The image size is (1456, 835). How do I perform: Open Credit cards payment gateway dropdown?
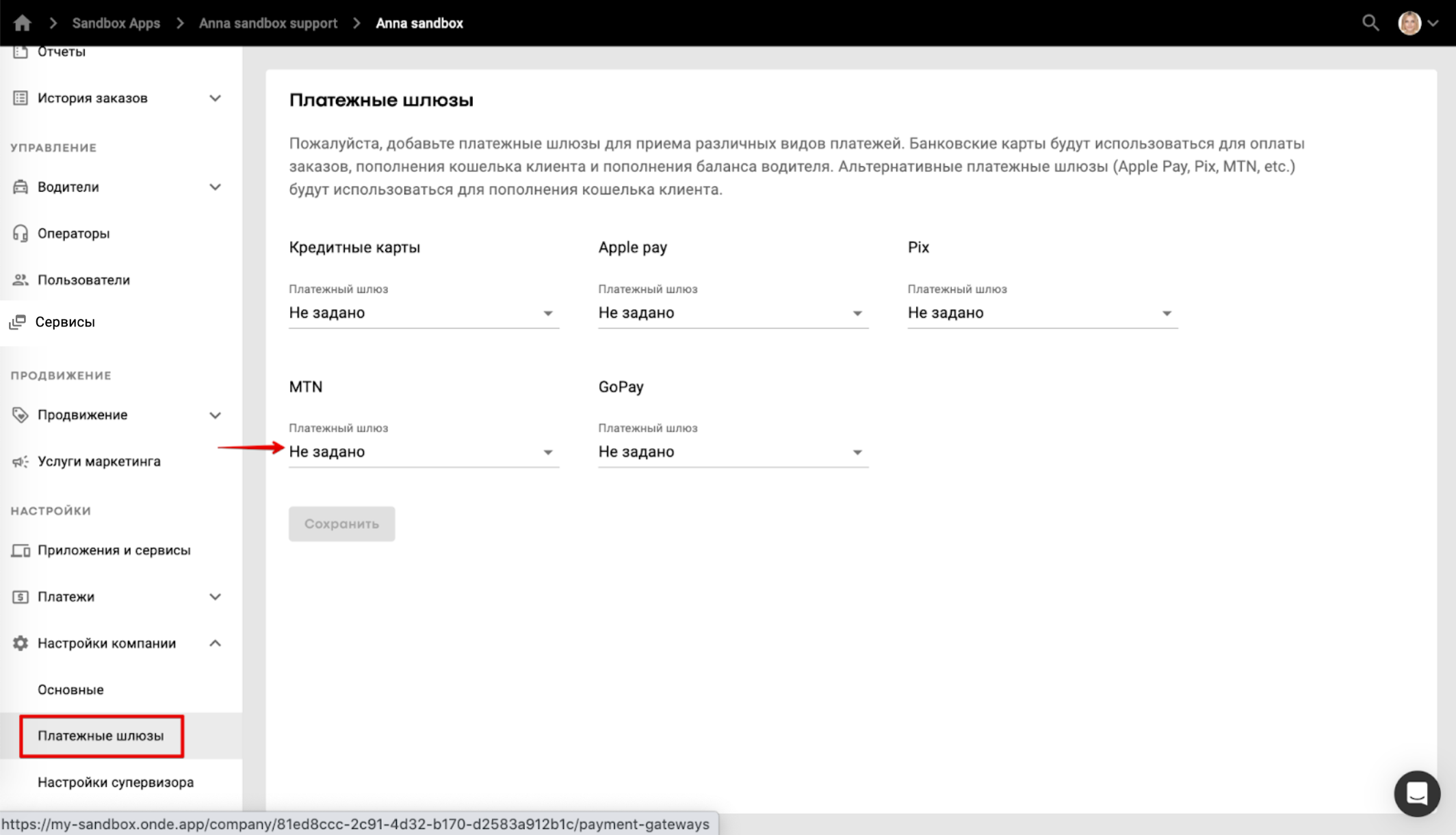coord(423,313)
